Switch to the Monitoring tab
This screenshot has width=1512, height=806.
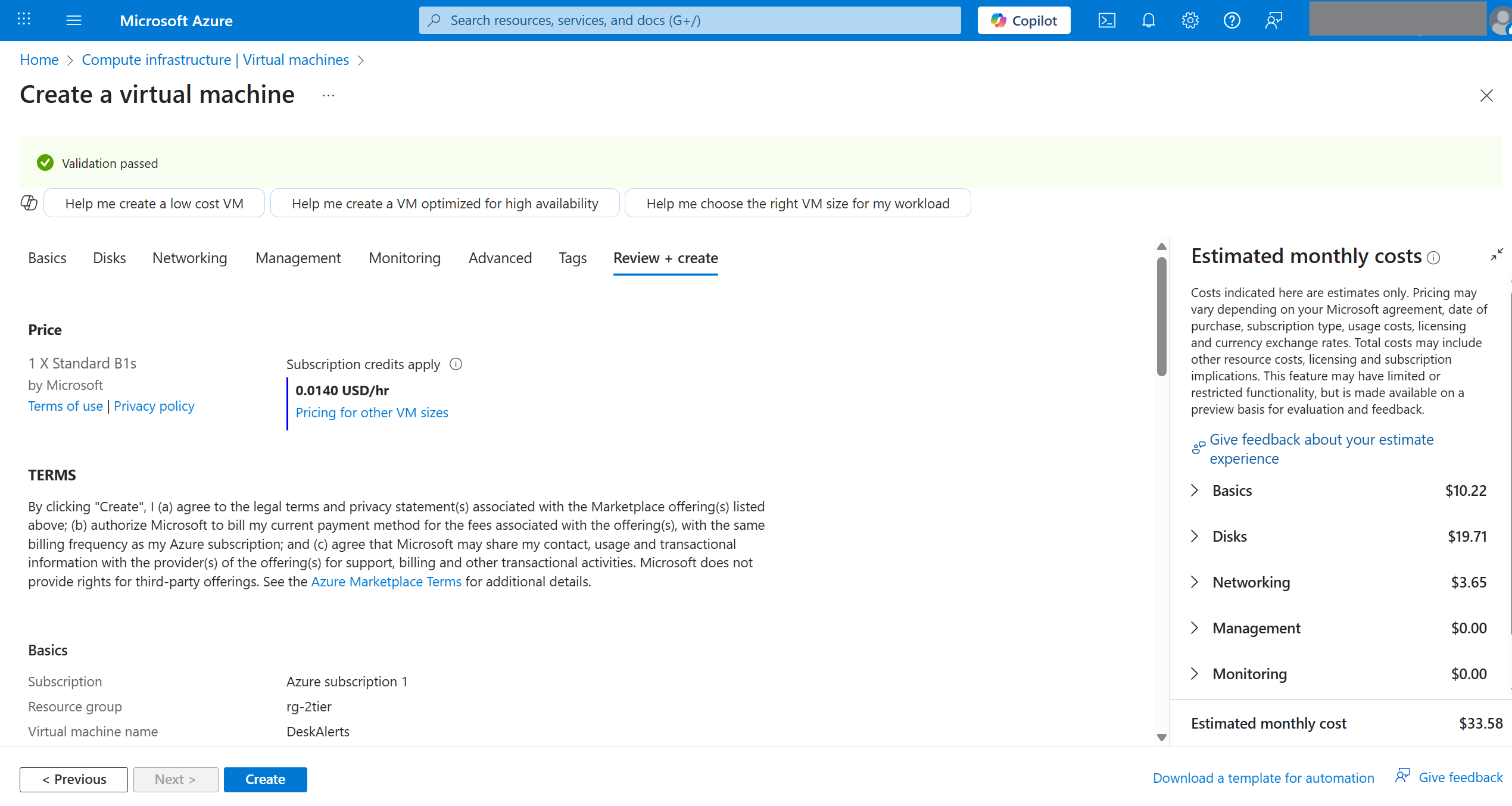404,258
